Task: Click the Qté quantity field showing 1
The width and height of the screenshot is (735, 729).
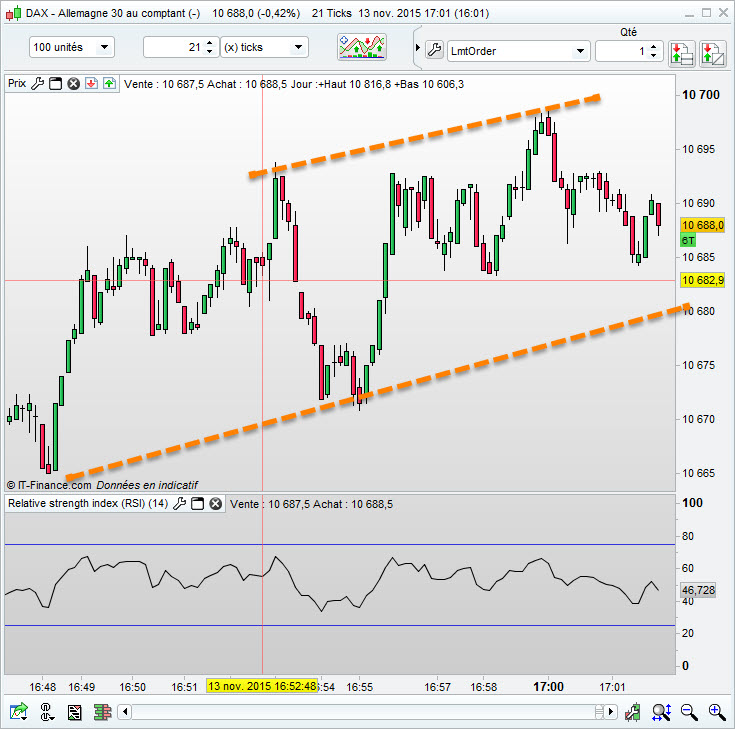Action: [x=622, y=51]
